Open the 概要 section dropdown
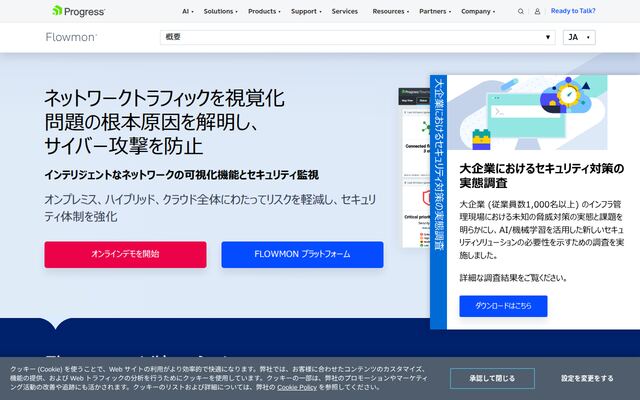Viewport: 640px width, 400px height. click(x=358, y=37)
